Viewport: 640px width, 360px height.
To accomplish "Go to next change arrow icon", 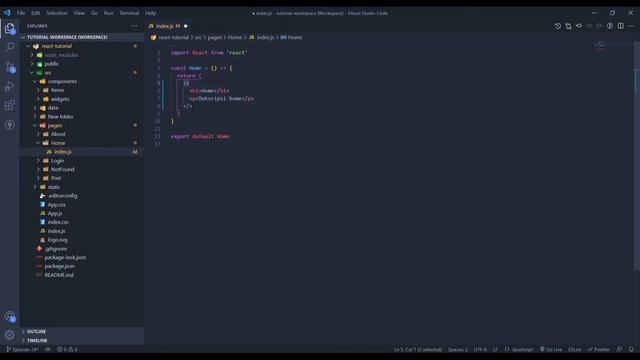I will click(x=599, y=26).
